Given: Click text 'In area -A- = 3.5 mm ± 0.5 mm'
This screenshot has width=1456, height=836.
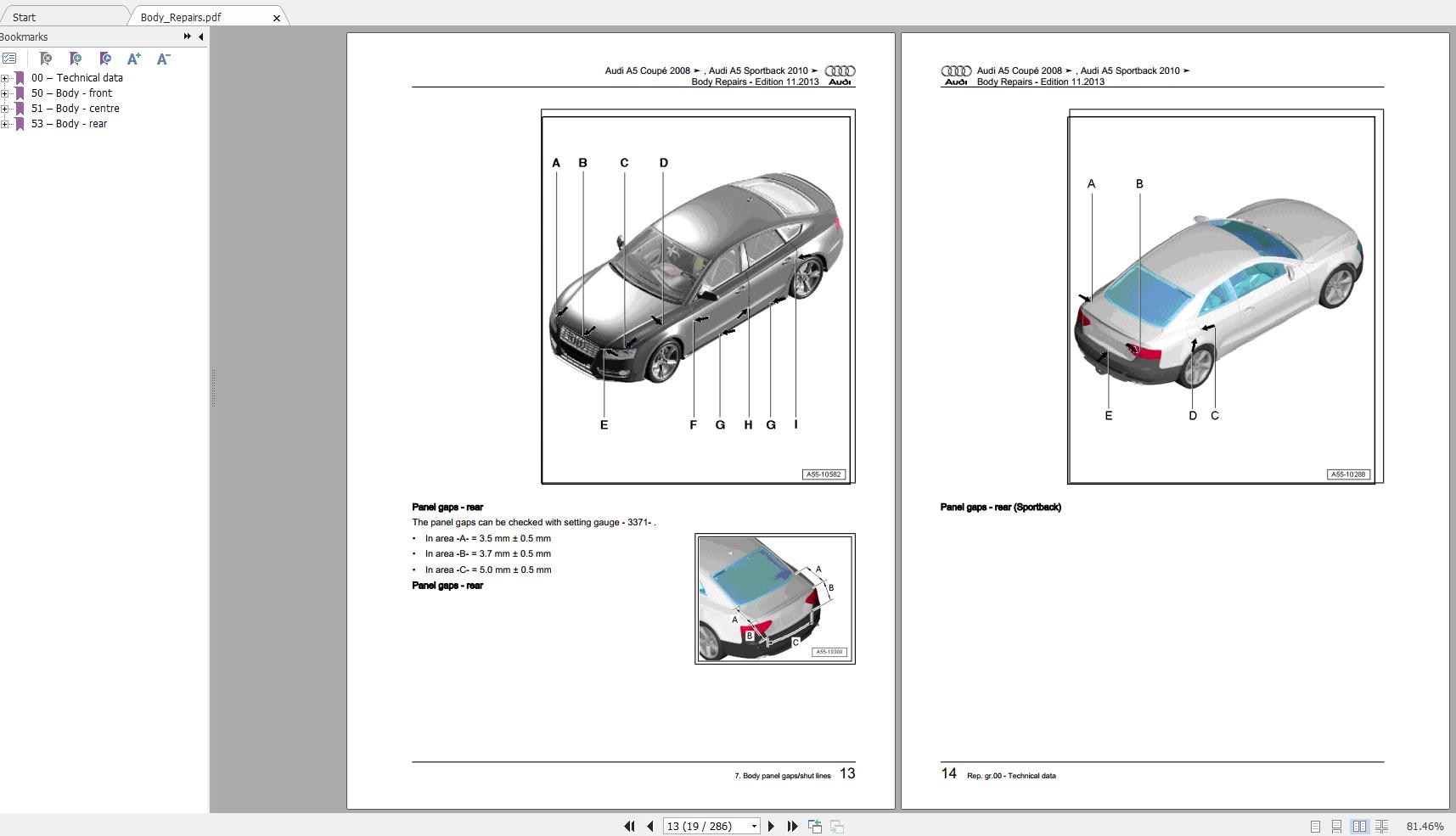Looking at the screenshot, I should tap(488, 539).
